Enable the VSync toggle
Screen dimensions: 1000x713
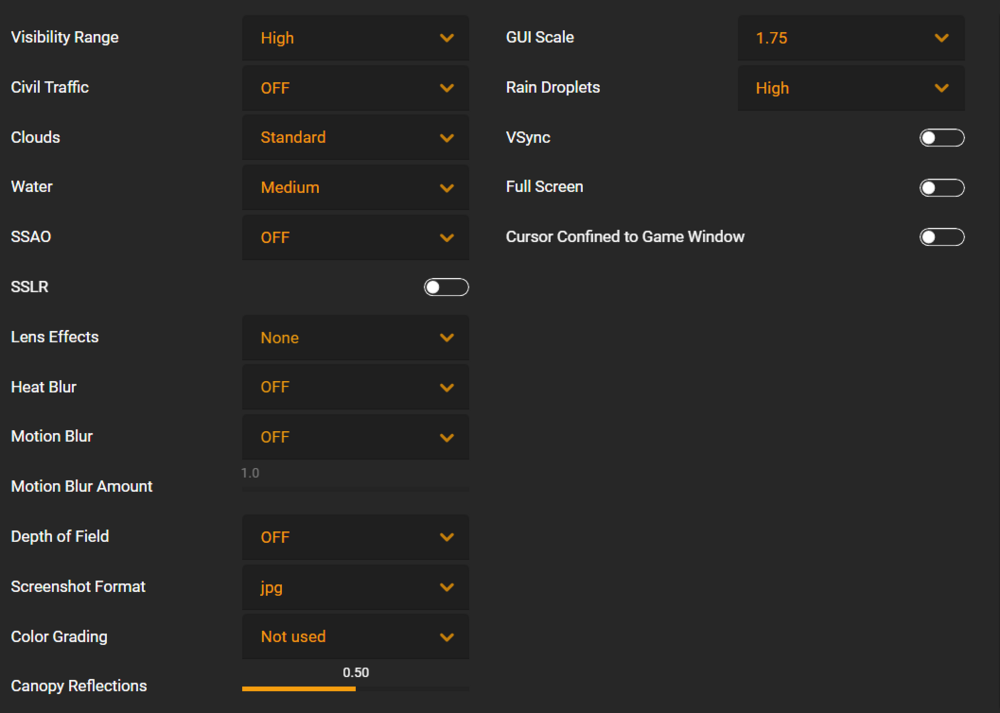942,138
